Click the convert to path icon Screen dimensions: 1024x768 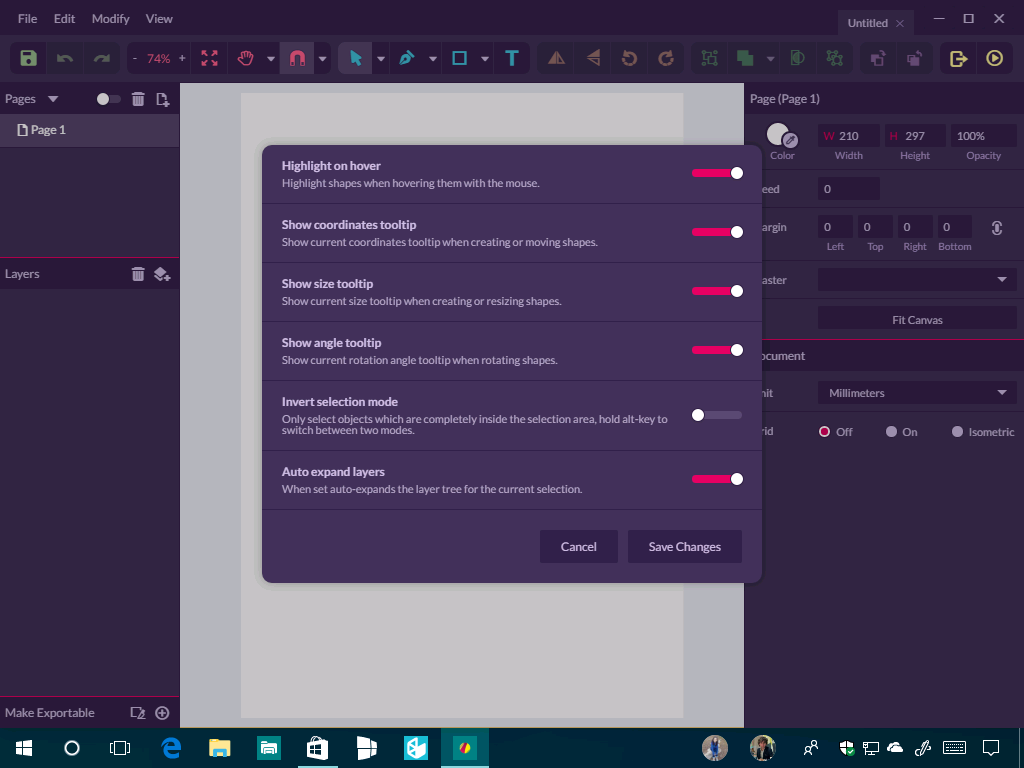coord(835,58)
